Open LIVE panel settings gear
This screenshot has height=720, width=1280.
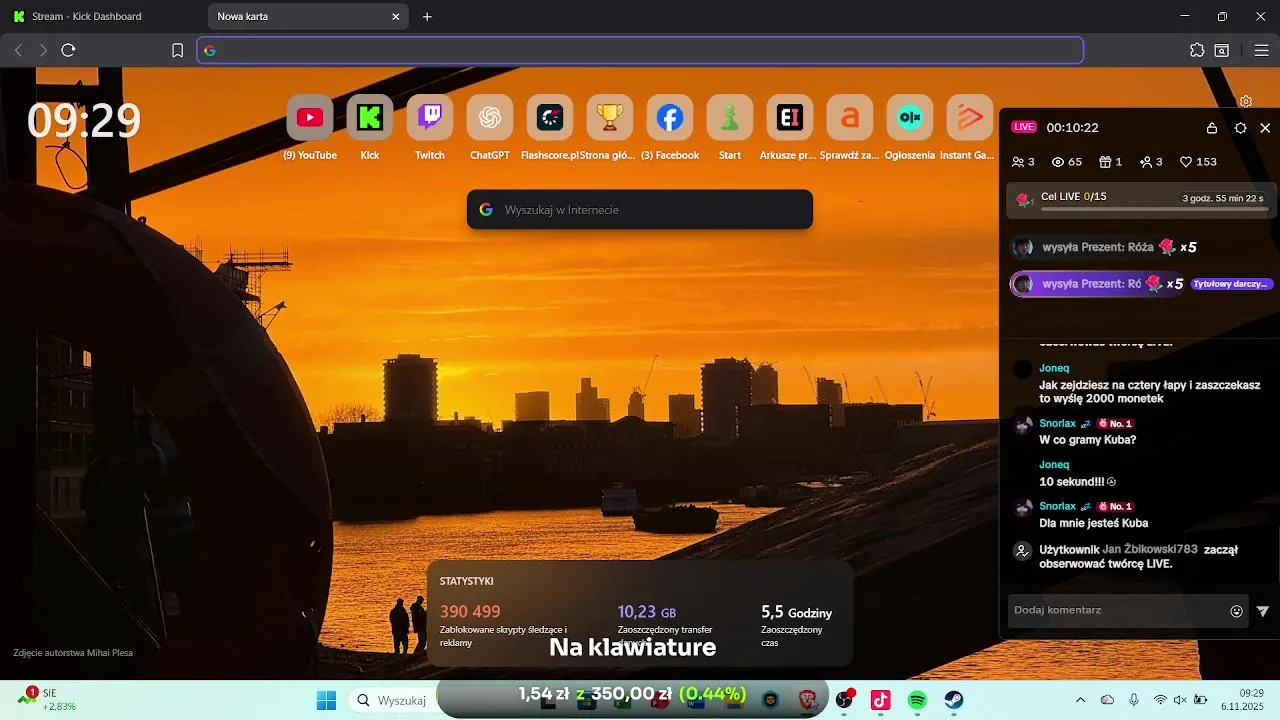pos(1240,128)
